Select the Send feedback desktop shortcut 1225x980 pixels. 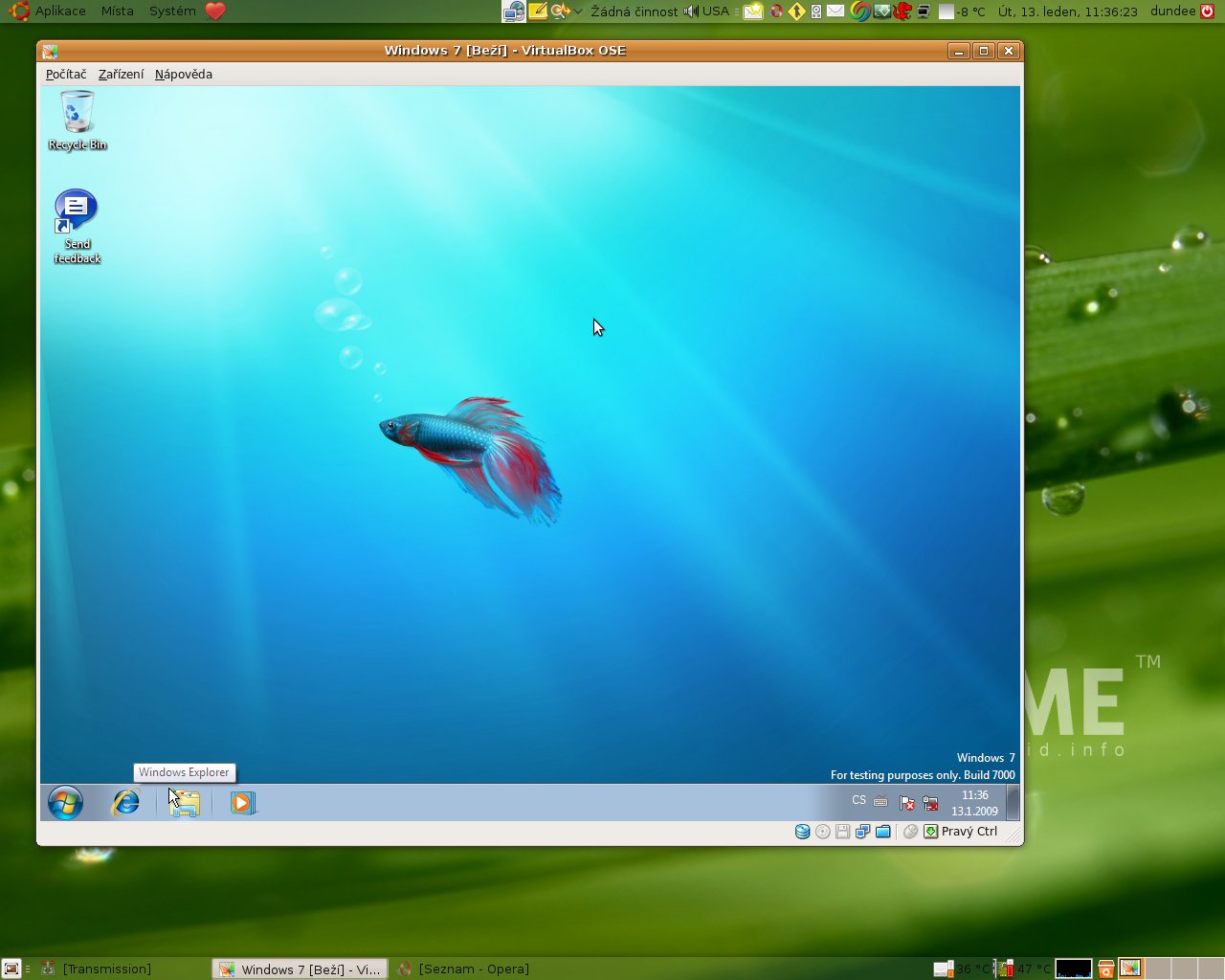78,227
